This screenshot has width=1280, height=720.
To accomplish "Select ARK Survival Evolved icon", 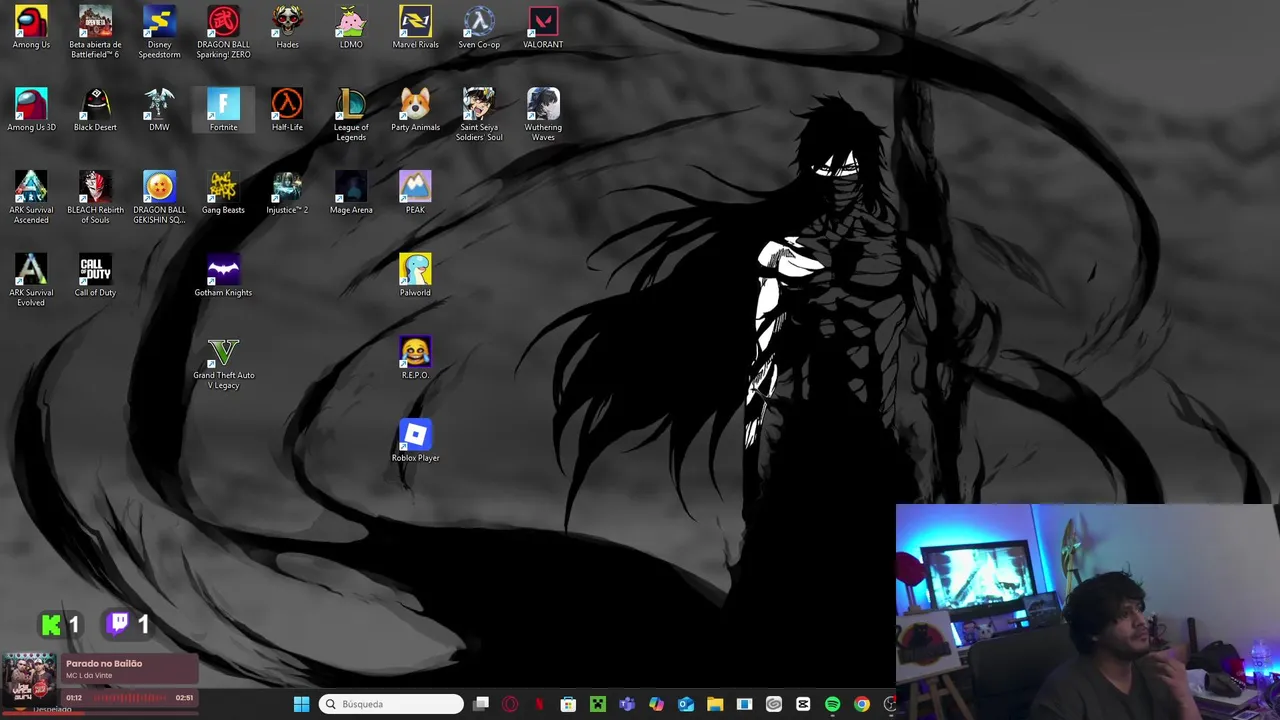I will (x=31, y=281).
